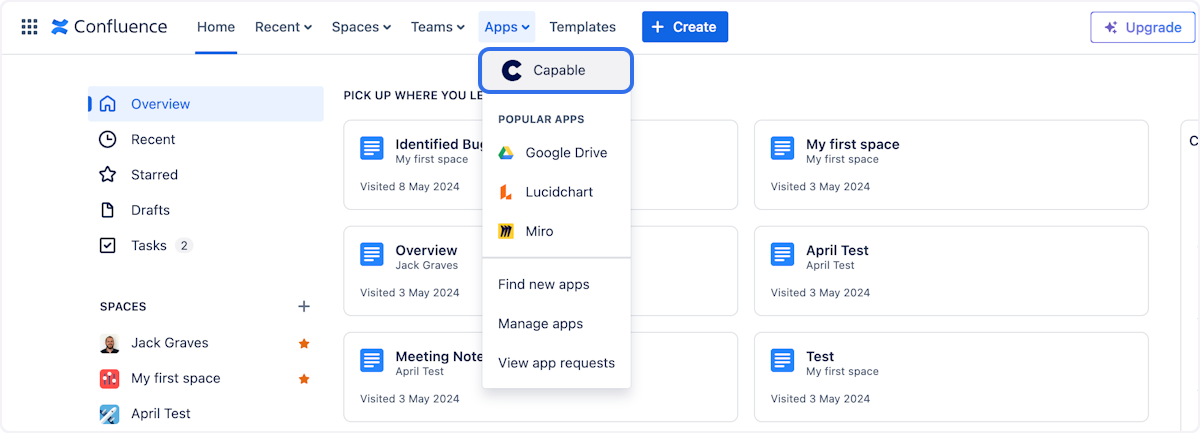Click the sparkle icon on Upgrade button
The image size is (1200, 433).
(1111, 27)
